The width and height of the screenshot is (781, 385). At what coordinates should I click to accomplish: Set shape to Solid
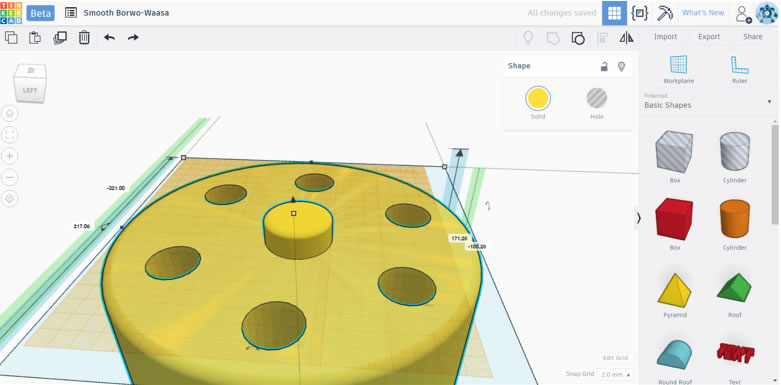(538, 98)
